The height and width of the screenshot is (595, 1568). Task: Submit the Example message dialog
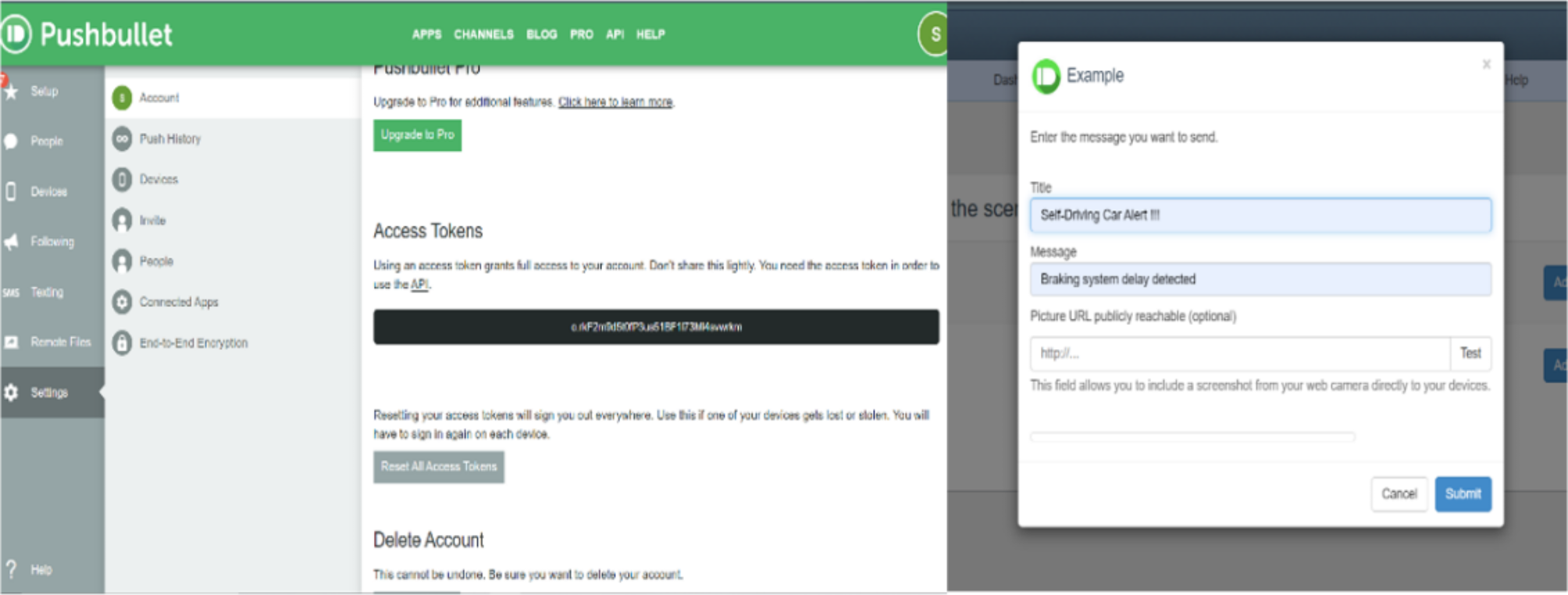(x=1463, y=493)
